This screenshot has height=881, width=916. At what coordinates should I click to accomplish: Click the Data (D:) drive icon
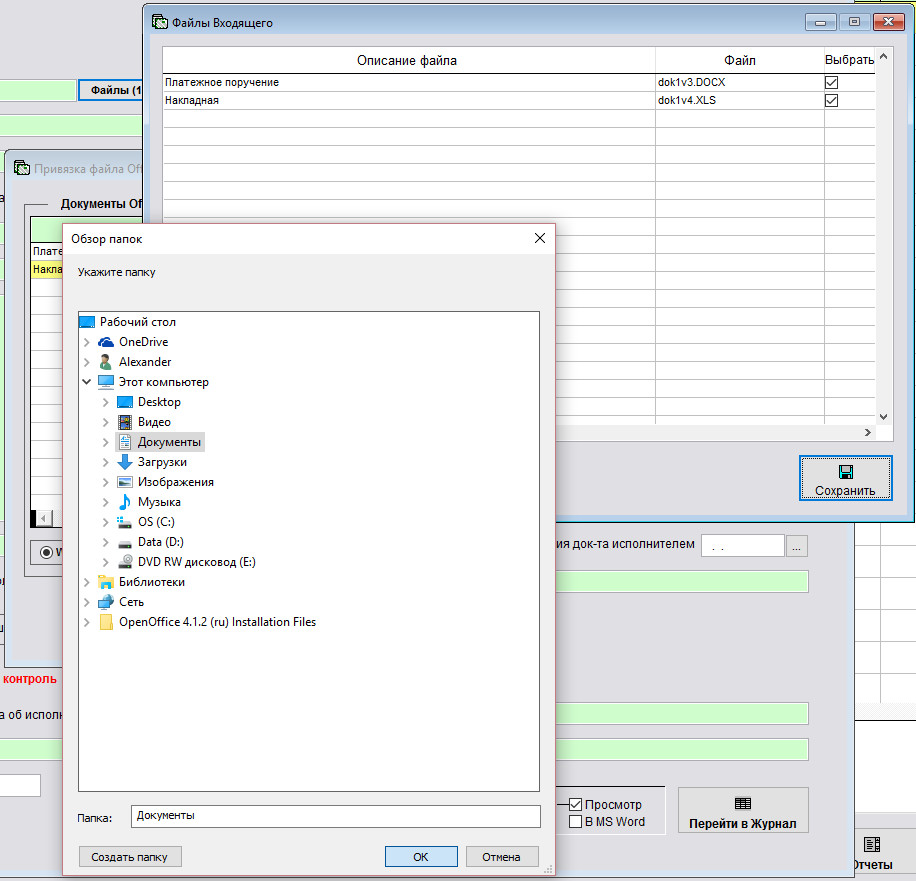[x=124, y=543]
